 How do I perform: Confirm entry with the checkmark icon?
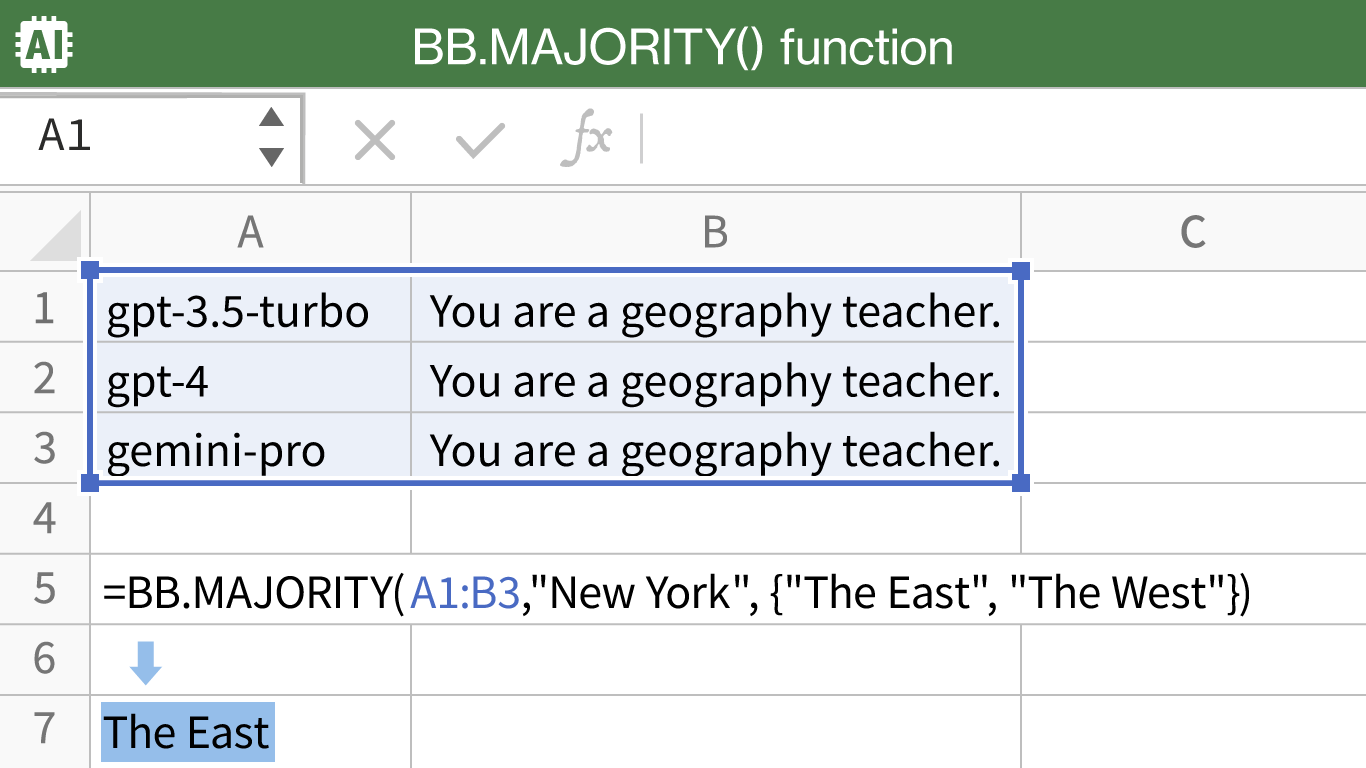click(x=481, y=141)
